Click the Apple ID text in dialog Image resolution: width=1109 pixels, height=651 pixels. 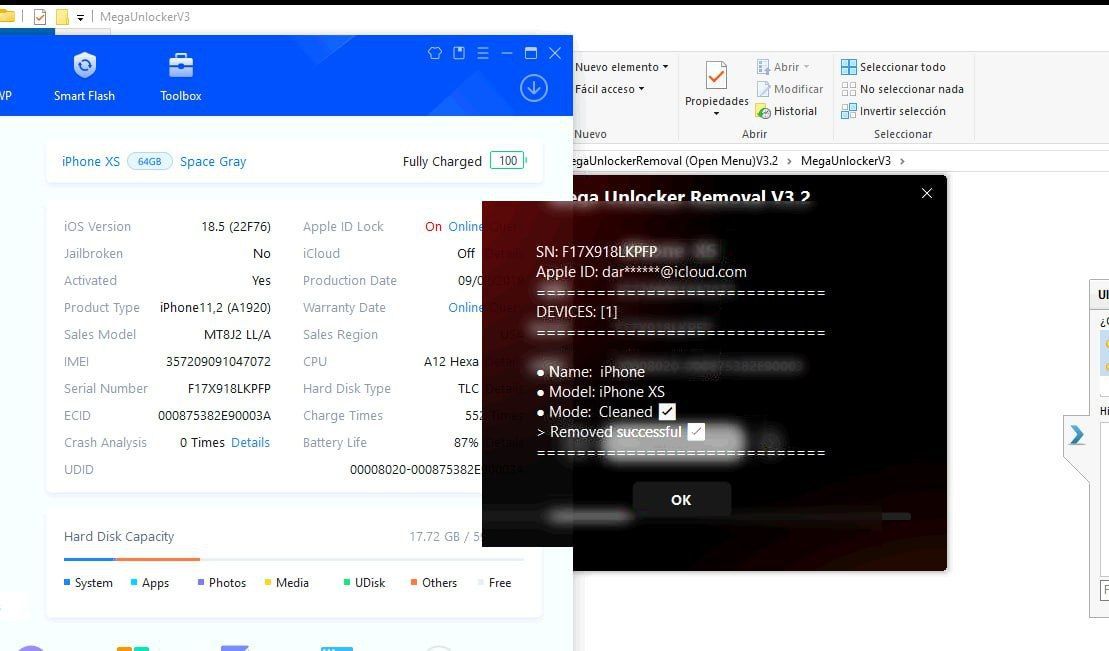click(x=641, y=272)
